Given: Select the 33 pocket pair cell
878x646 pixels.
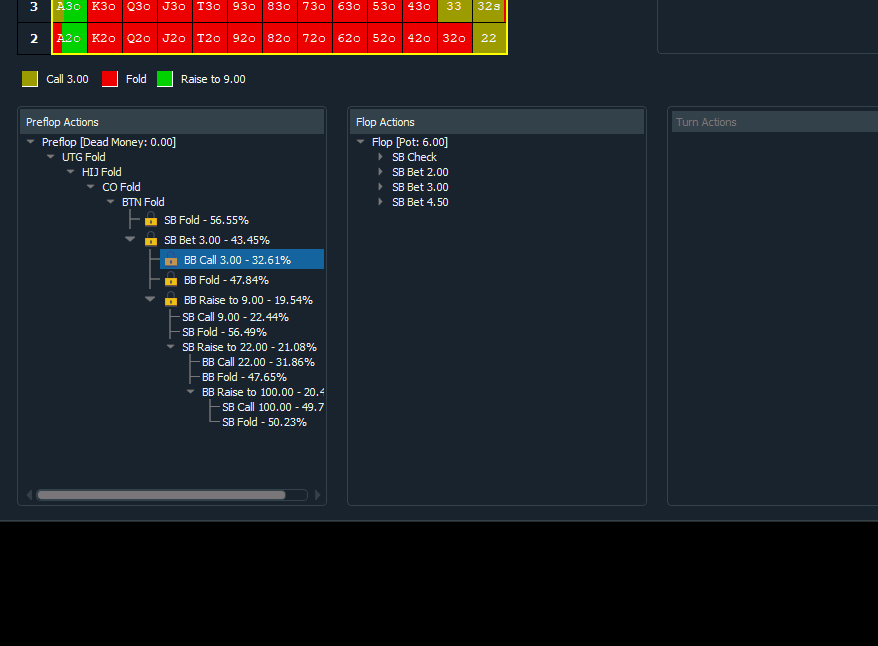Looking at the screenshot, I should [454, 11].
